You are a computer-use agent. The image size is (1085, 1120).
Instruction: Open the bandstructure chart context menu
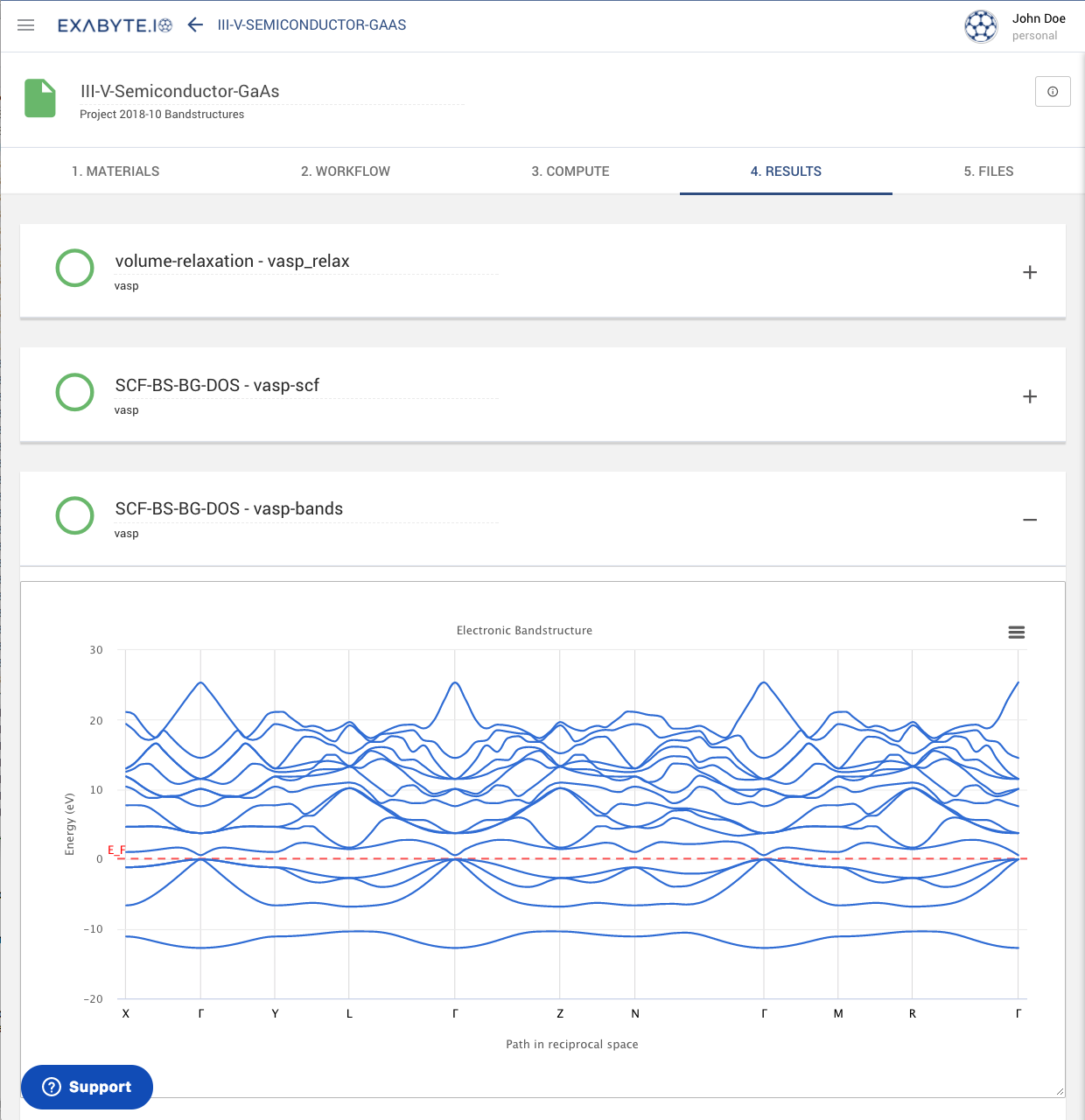[1016, 633]
